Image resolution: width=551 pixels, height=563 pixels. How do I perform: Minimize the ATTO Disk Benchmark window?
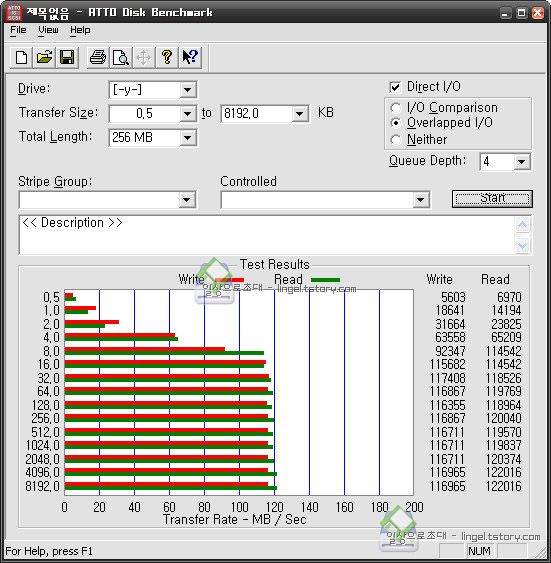[505, 13]
